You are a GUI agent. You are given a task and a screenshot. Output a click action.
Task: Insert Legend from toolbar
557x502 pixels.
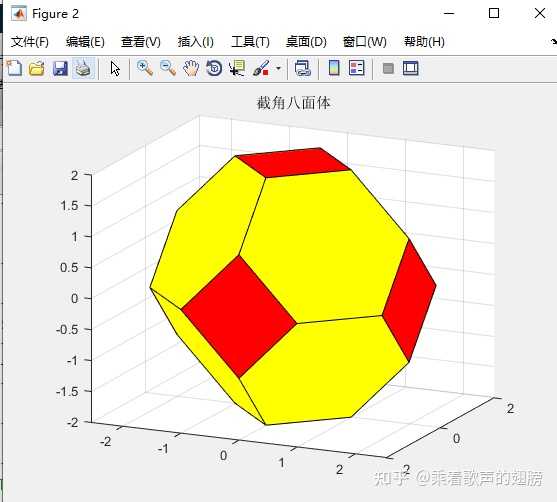click(357, 68)
